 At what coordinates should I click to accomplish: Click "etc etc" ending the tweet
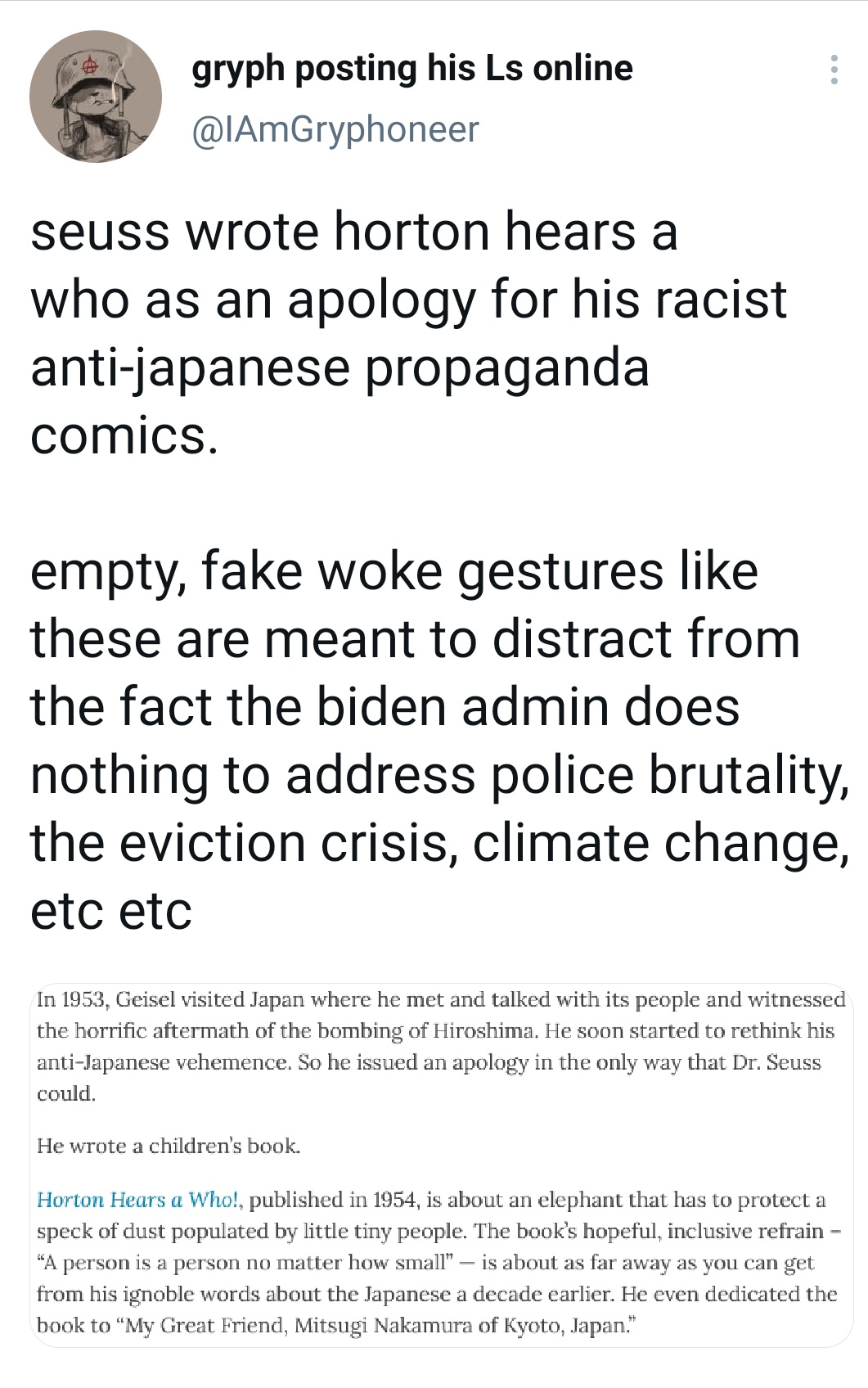[x=110, y=910]
